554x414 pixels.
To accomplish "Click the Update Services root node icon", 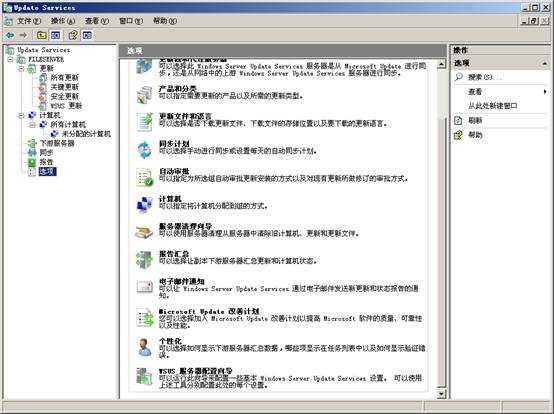I will (x=10, y=50).
